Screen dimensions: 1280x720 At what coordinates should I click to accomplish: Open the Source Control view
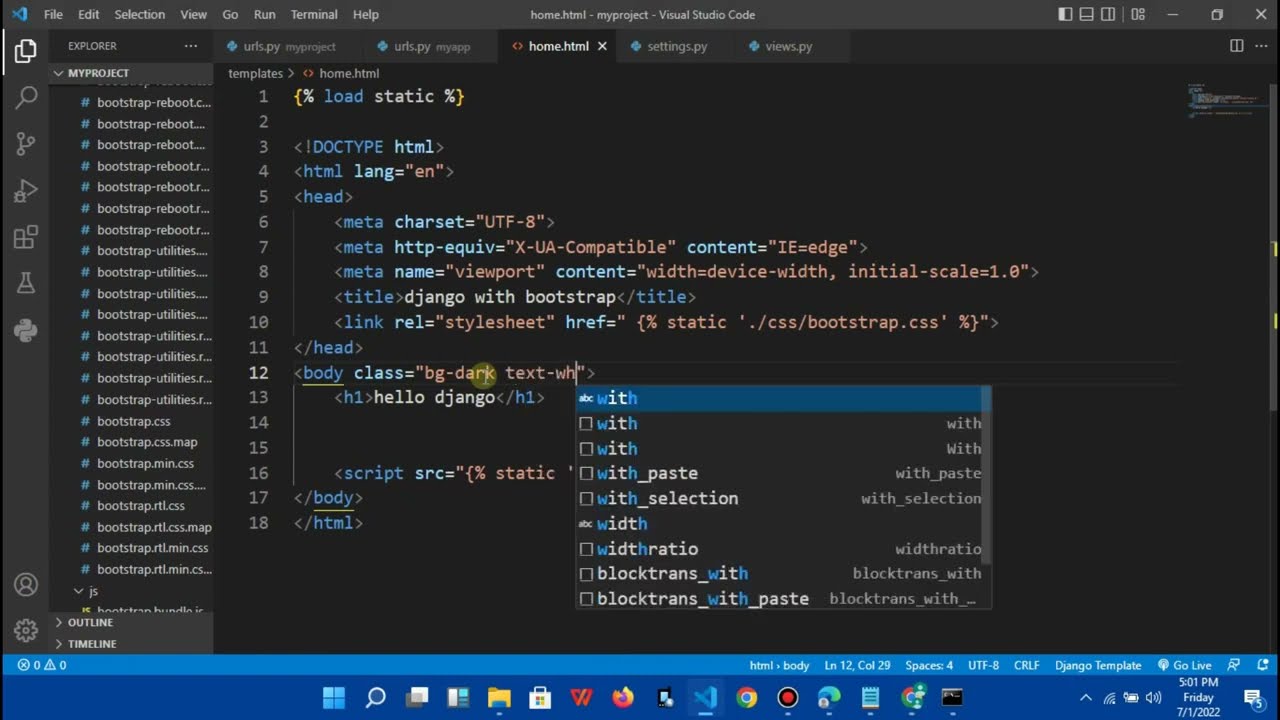point(26,144)
